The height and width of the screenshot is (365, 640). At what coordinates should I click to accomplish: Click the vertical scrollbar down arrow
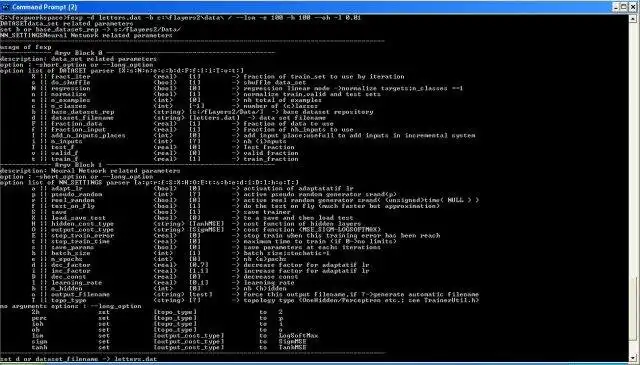pyautogui.click(x=634, y=358)
